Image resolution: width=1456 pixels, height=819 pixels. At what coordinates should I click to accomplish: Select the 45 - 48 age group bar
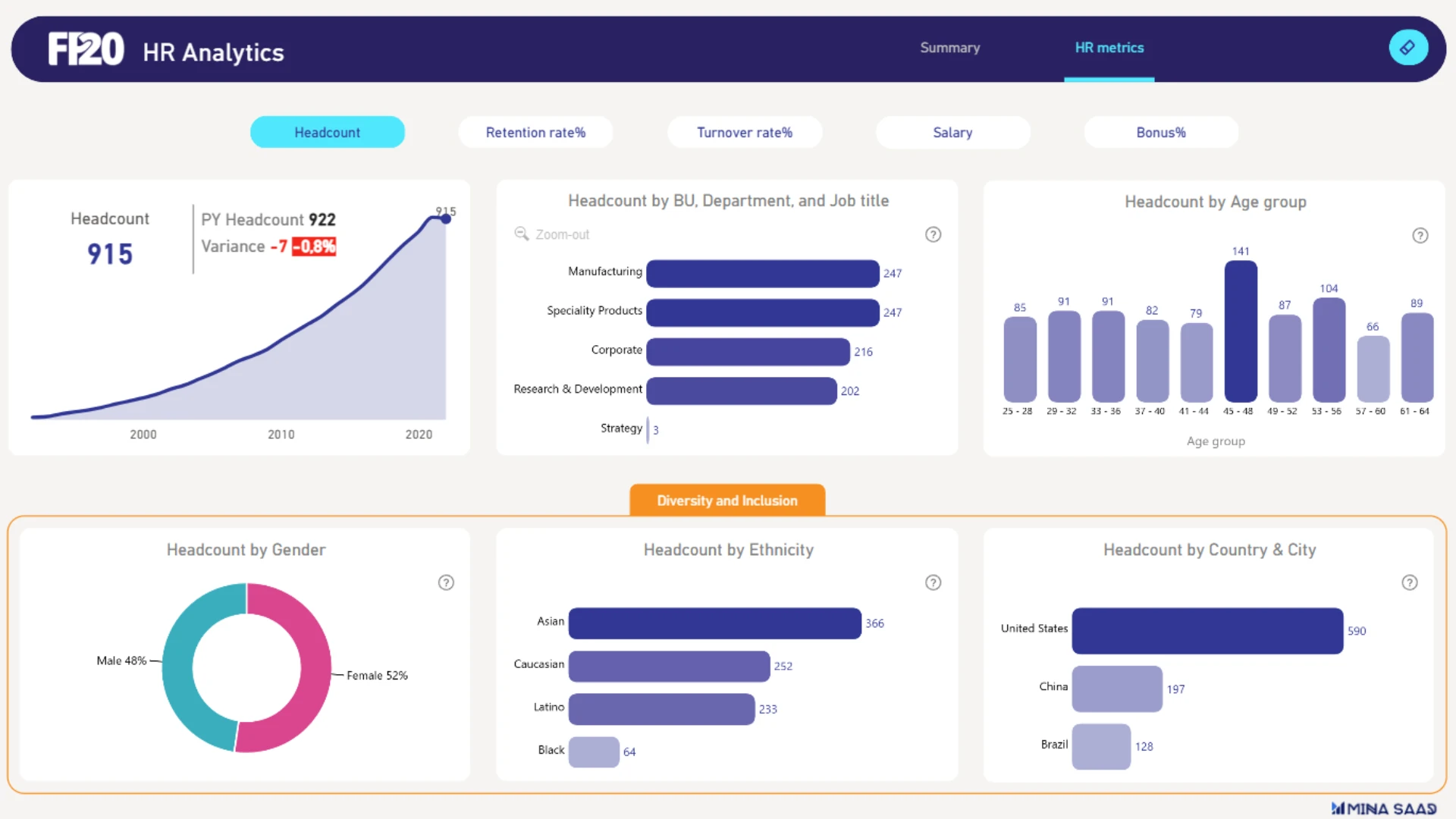tap(1241, 331)
